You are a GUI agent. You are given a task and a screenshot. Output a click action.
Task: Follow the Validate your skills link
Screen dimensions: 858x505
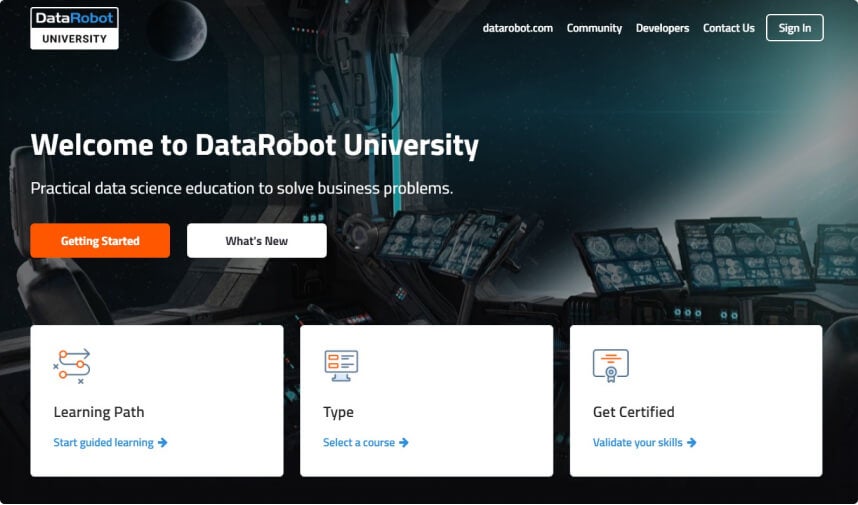click(x=637, y=443)
